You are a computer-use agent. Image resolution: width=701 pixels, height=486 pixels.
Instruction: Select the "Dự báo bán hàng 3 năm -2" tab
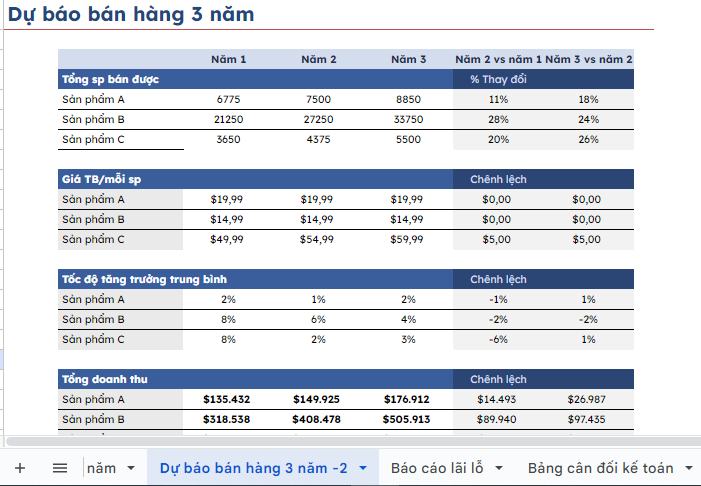[x=253, y=468]
